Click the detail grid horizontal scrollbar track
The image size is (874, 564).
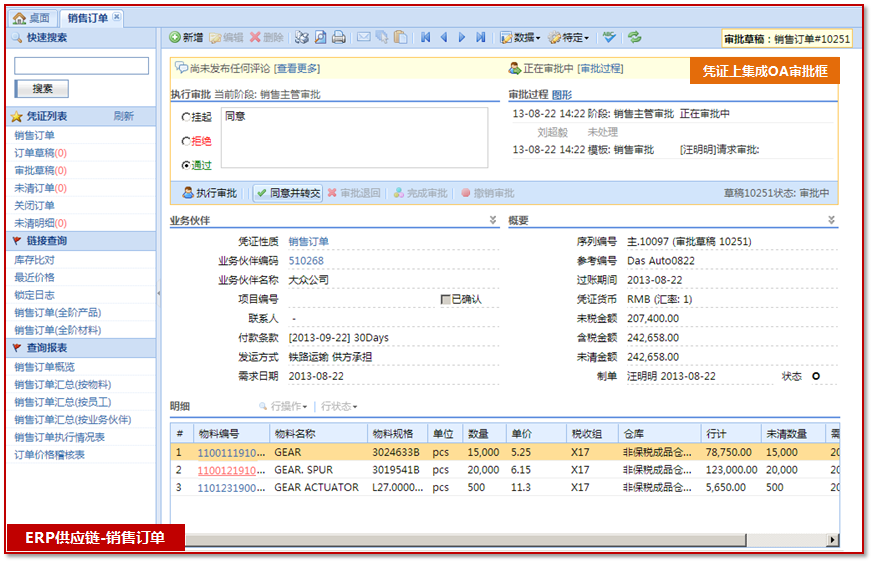point(465,539)
